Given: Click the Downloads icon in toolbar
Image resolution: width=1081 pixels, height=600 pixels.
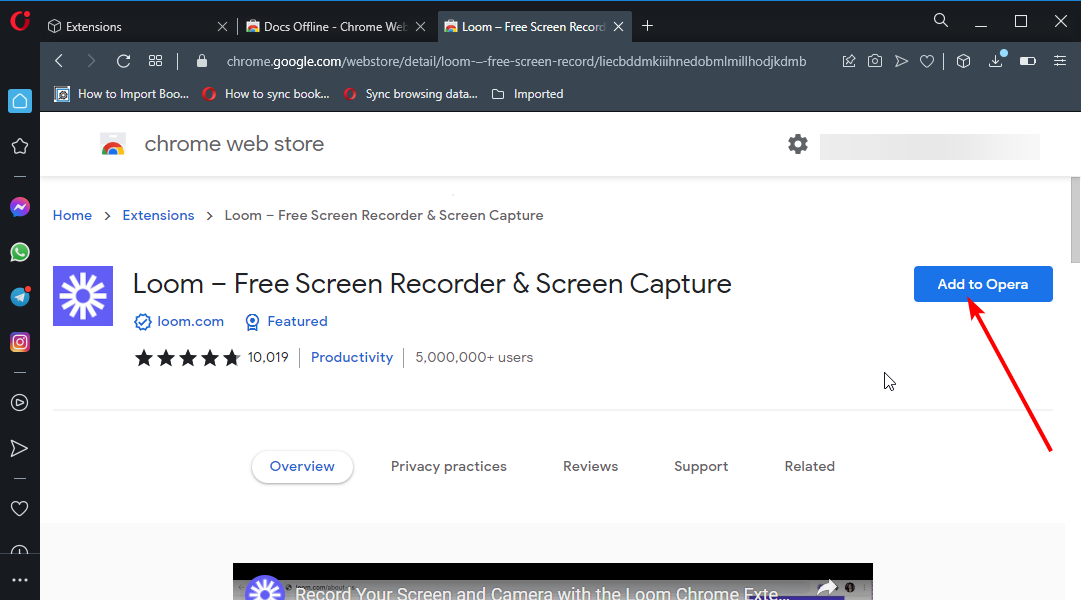Looking at the screenshot, I should click(995, 61).
